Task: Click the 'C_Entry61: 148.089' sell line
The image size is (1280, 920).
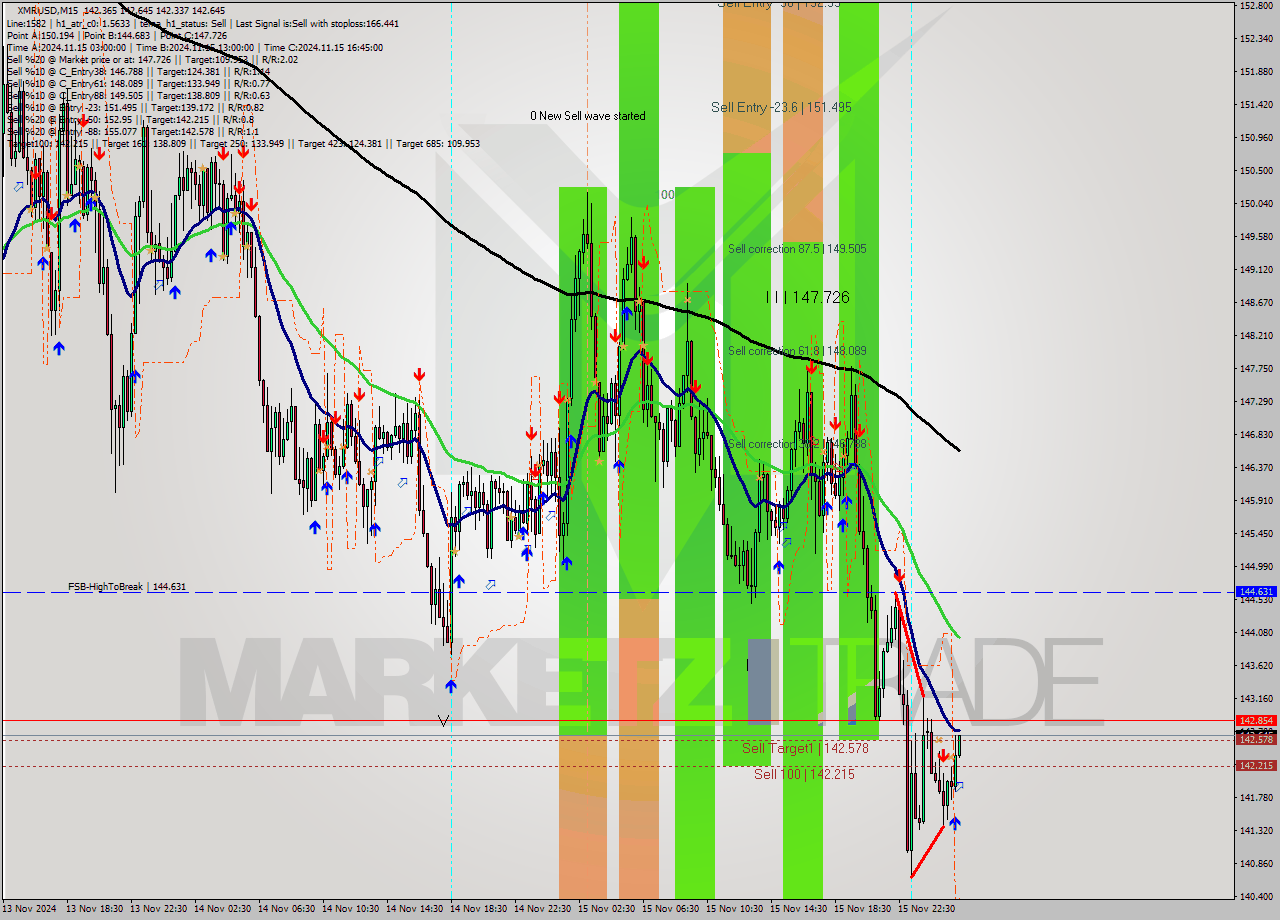Action: coord(140,83)
